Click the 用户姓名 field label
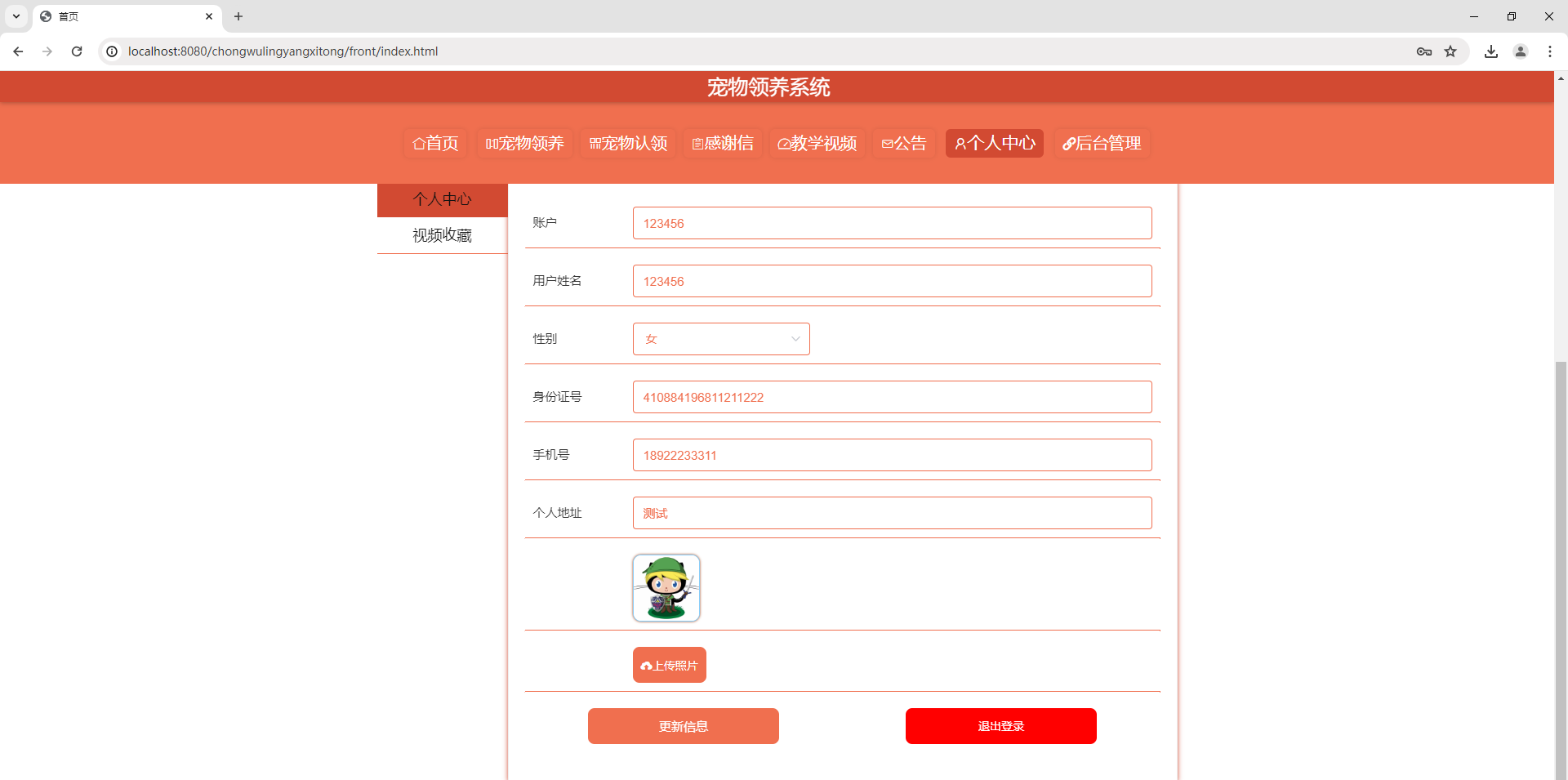Image resolution: width=1568 pixels, height=780 pixels. coord(557,281)
